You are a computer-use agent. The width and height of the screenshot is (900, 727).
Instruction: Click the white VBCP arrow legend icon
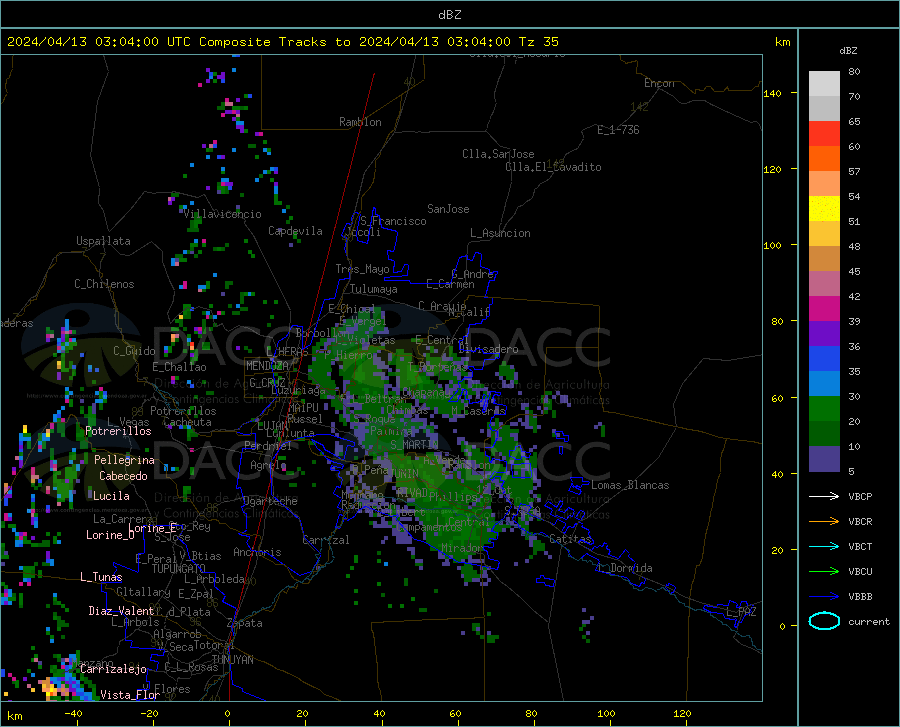pyautogui.click(x=824, y=496)
